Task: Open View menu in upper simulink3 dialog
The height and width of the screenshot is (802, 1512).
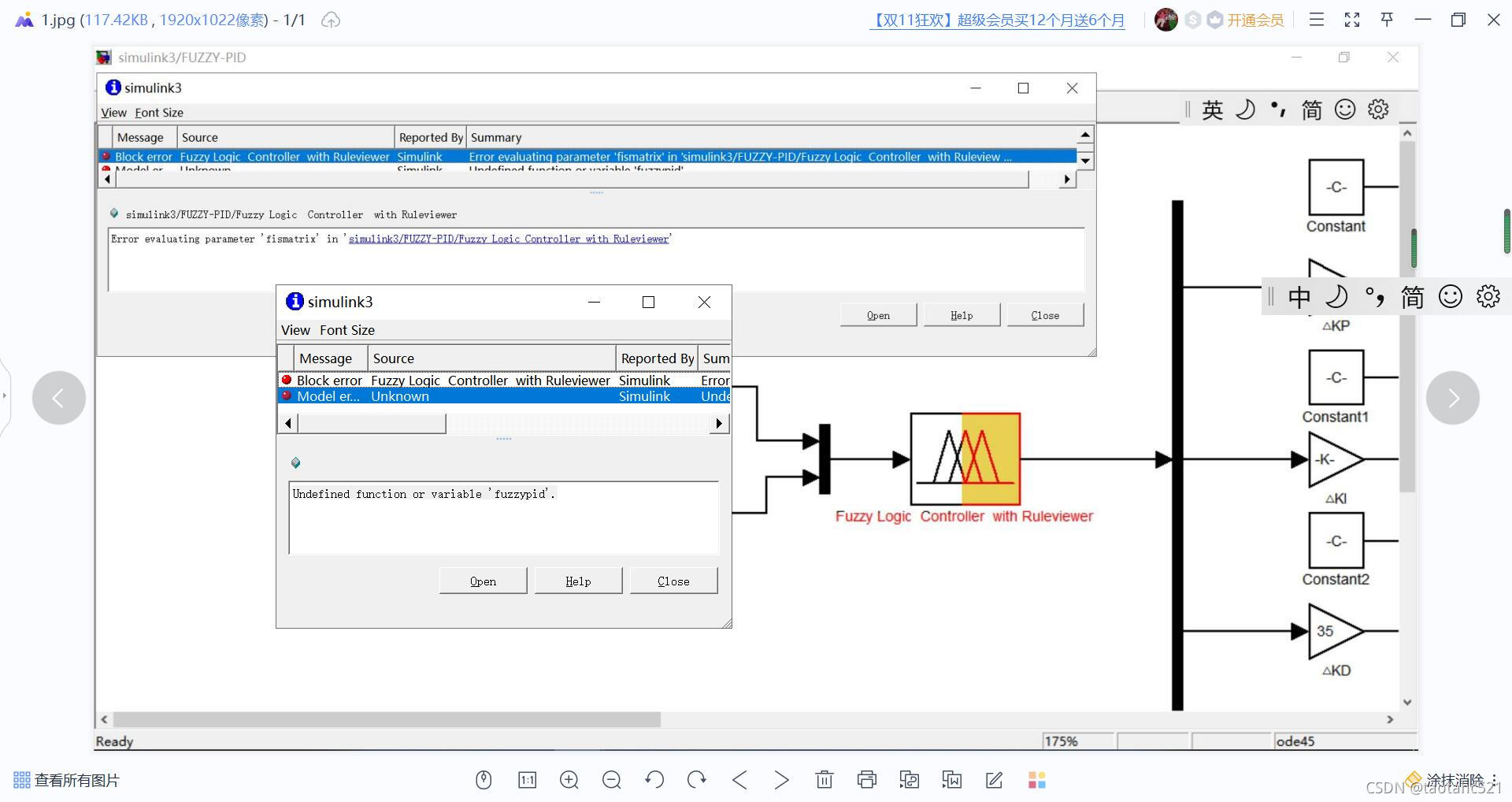Action: (113, 113)
